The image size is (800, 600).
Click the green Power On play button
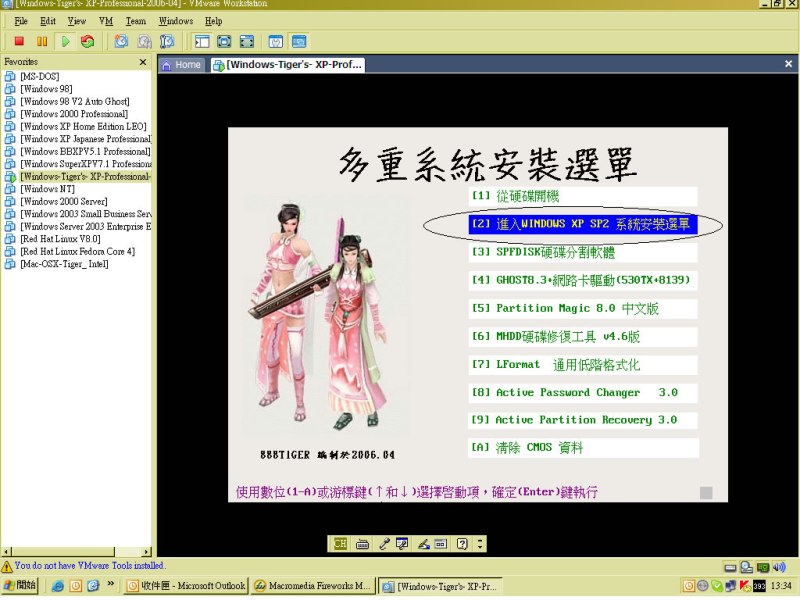tap(65, 41)
